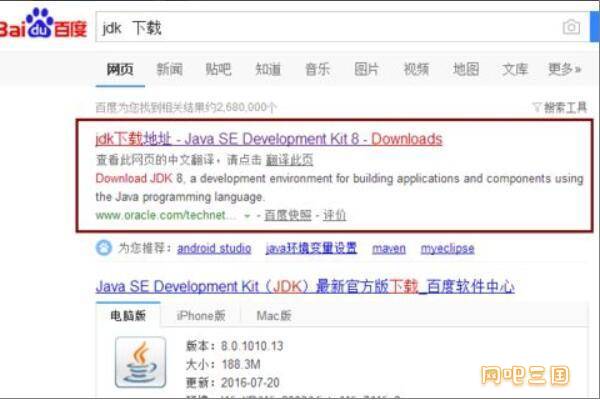The image size is (600, 400).
Task: Click update date '2016-07-20'
Action: click(x=250, y=382)
